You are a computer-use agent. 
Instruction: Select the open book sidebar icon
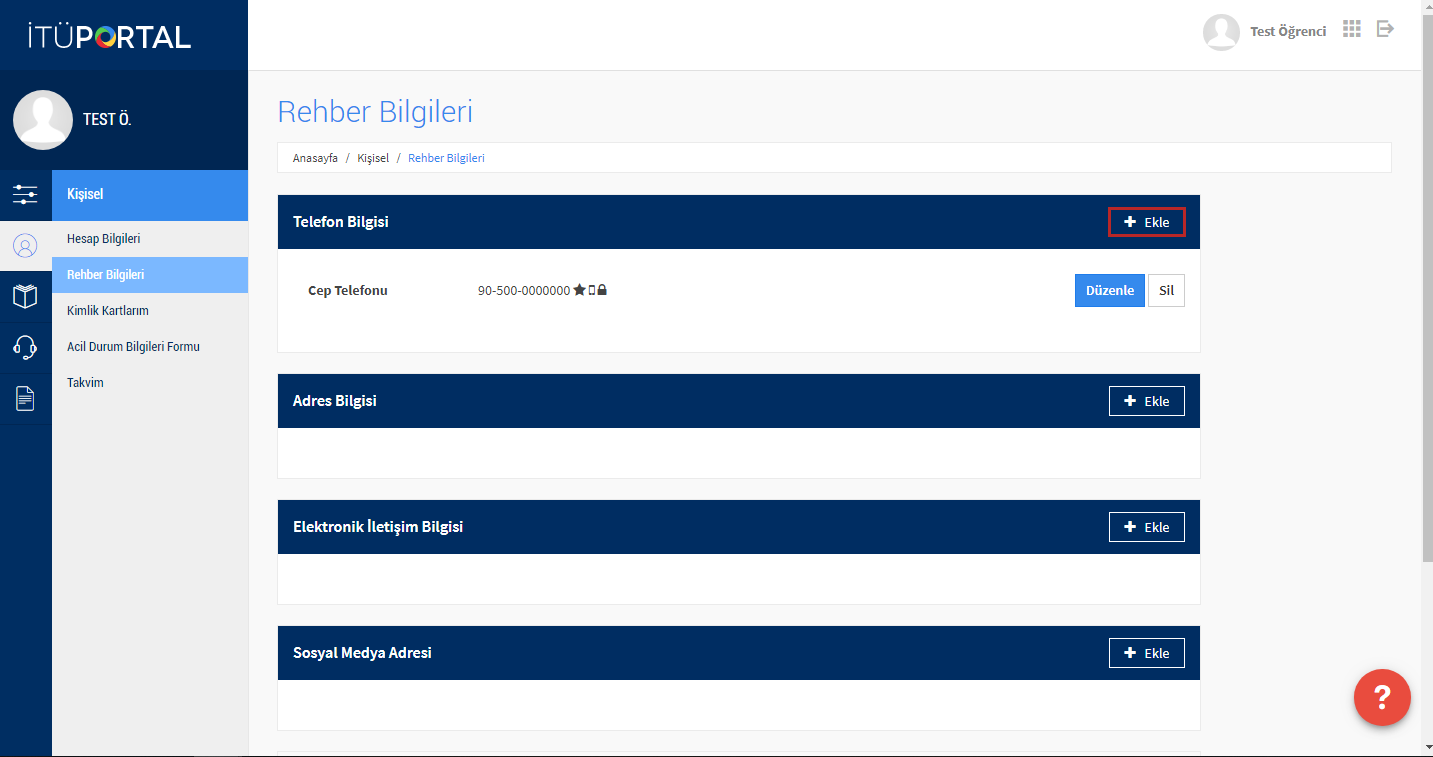coord(25,296)
